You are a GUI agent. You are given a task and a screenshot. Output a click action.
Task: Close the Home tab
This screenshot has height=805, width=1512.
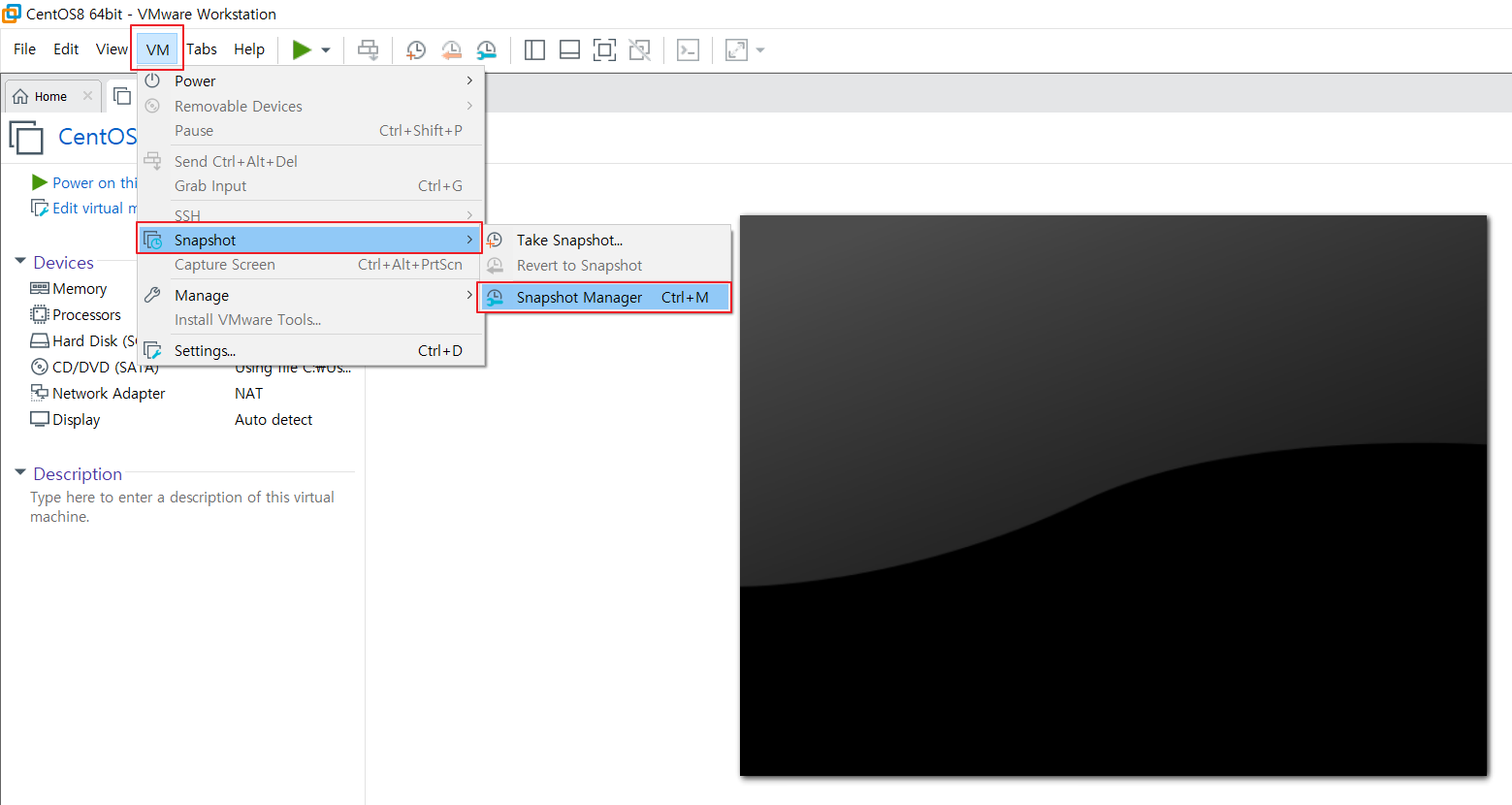pos(87,96)
